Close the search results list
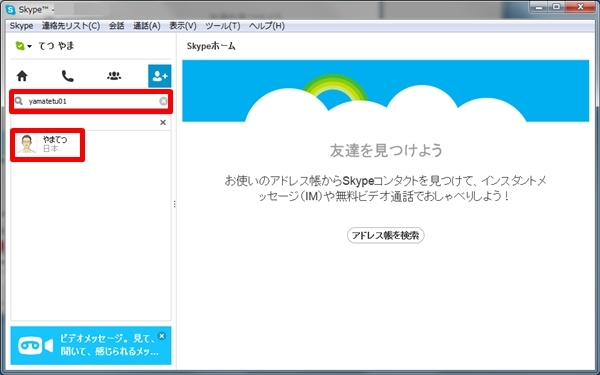This screenshot has height=375, width=600. 163,122
